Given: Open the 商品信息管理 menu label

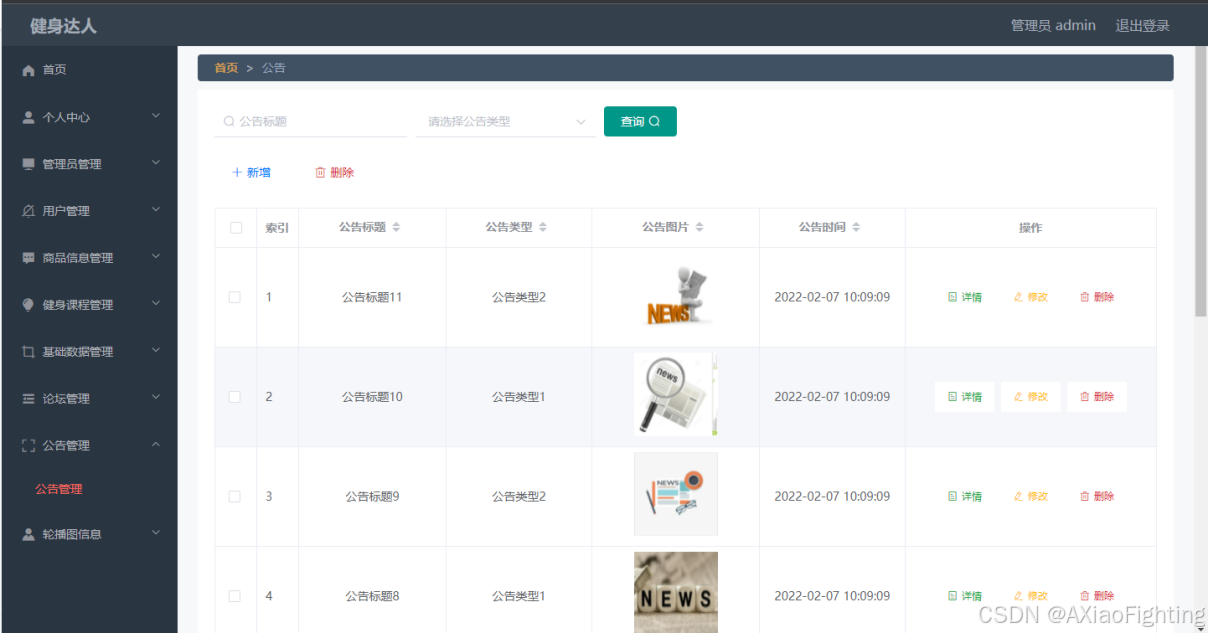Looking at the screenshot, I should (78, 258).
